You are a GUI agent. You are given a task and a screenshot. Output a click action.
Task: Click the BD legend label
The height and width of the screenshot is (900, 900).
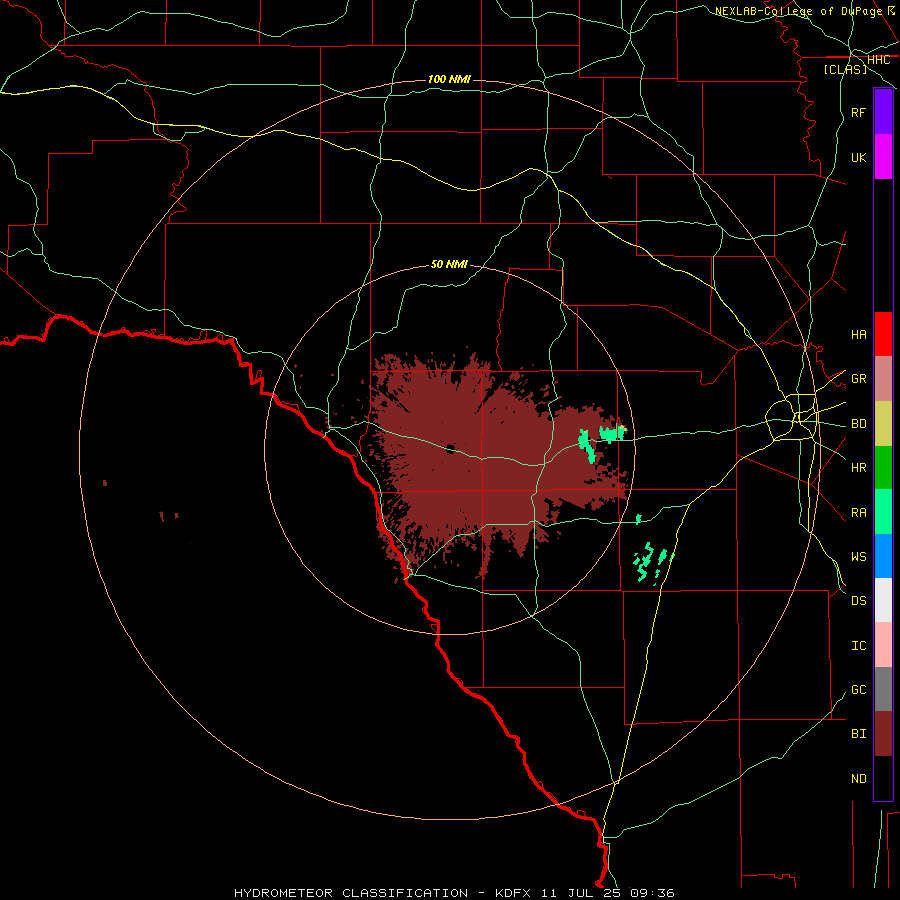[859, 424]
